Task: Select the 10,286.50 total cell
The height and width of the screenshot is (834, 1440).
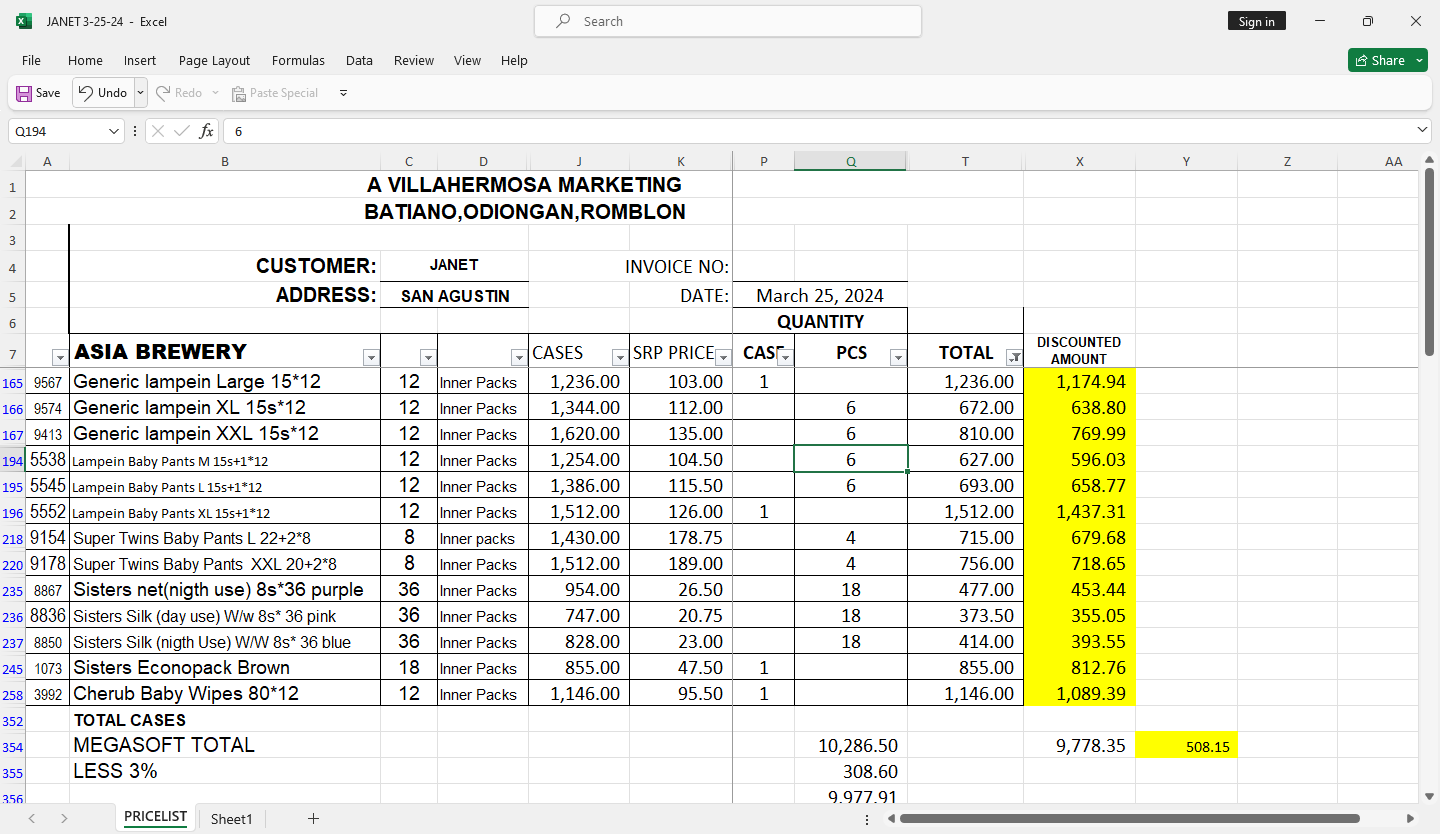Action: click(851, 745)
